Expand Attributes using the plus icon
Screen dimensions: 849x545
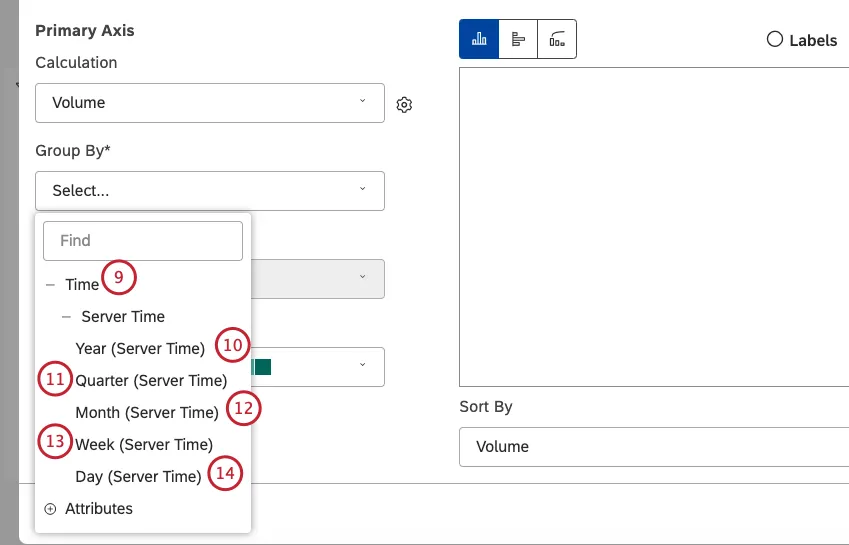tap(50, 509)
